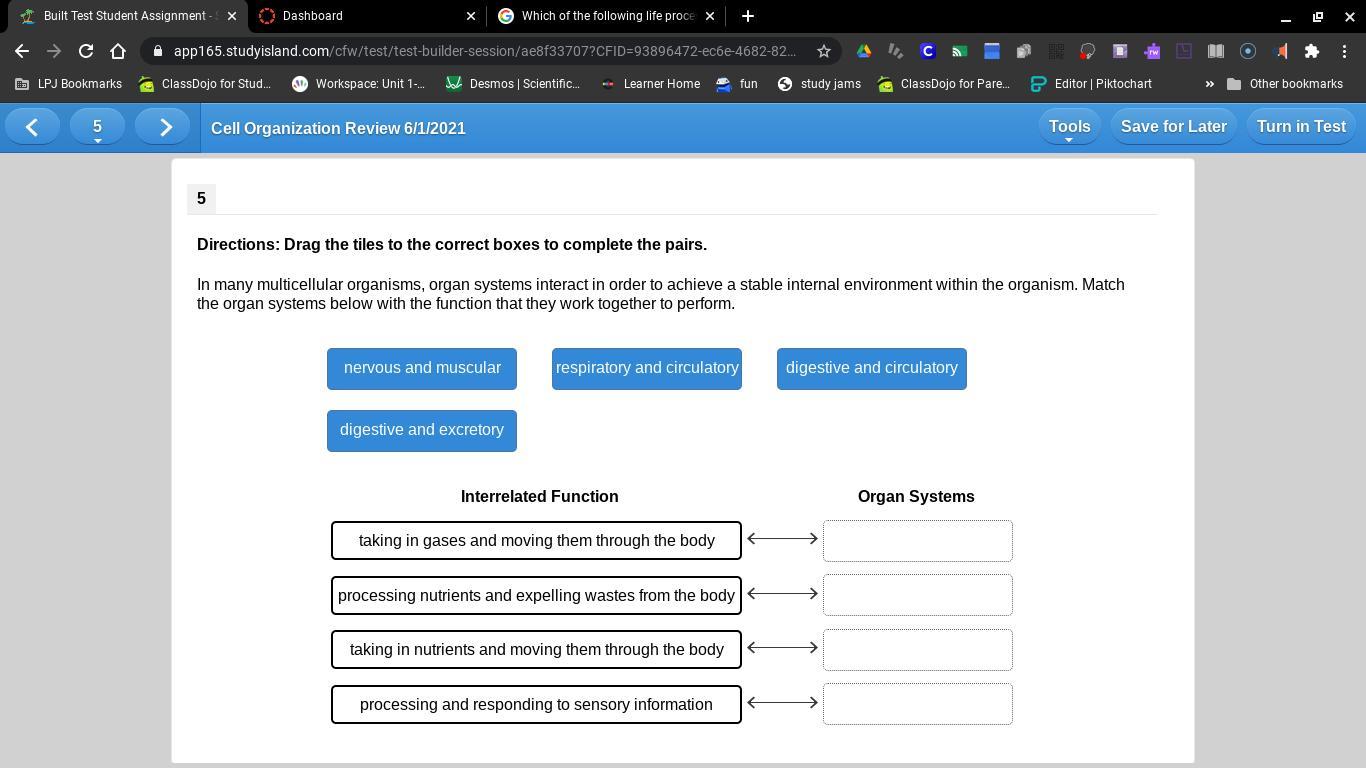The height and width of the screenshot is (768, 1366).
Task: Open the QR code extension
Action: (x=1056, y=51)
